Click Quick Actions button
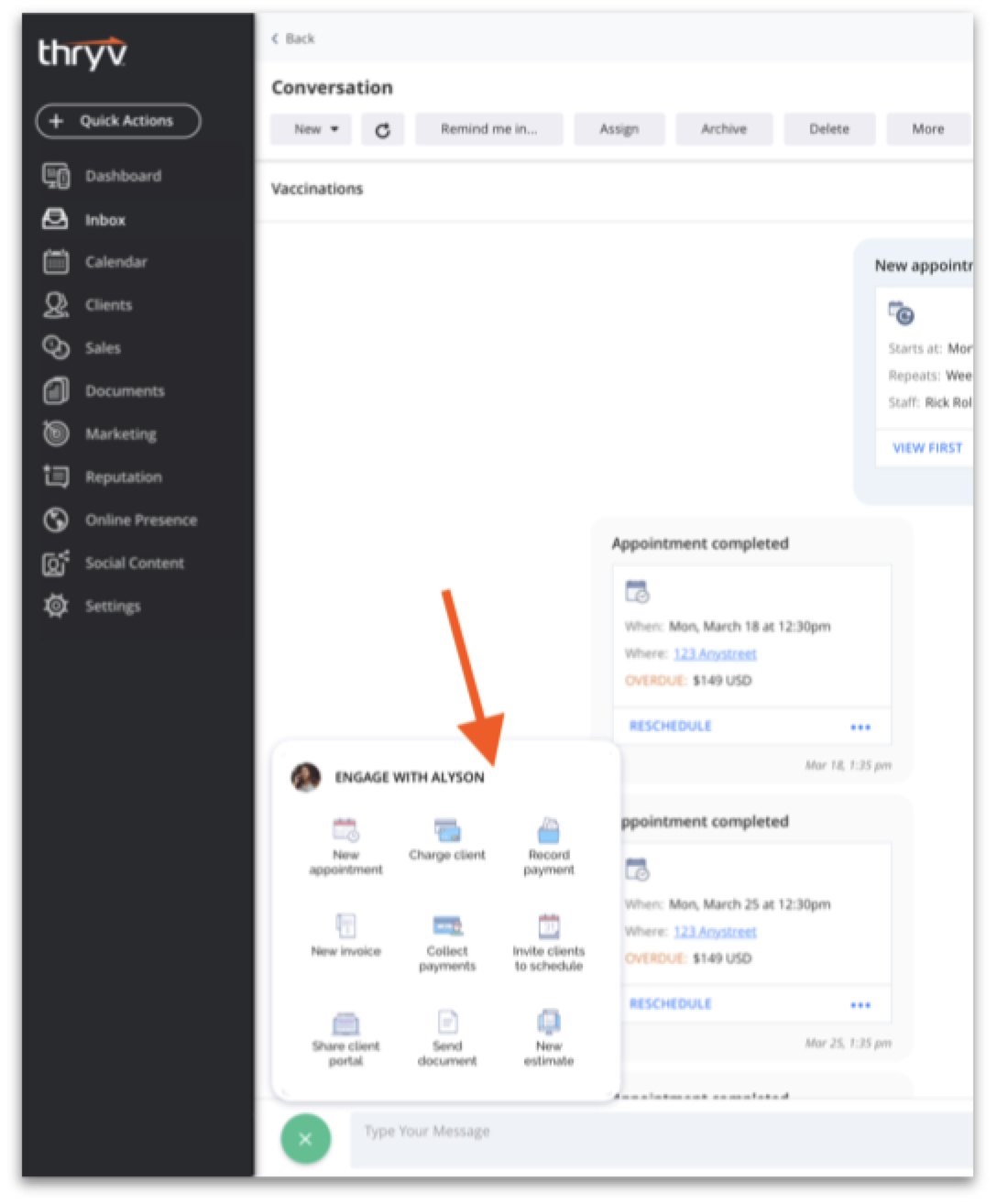Screen dimensions: 997x1204 click(x=118, y=121)
